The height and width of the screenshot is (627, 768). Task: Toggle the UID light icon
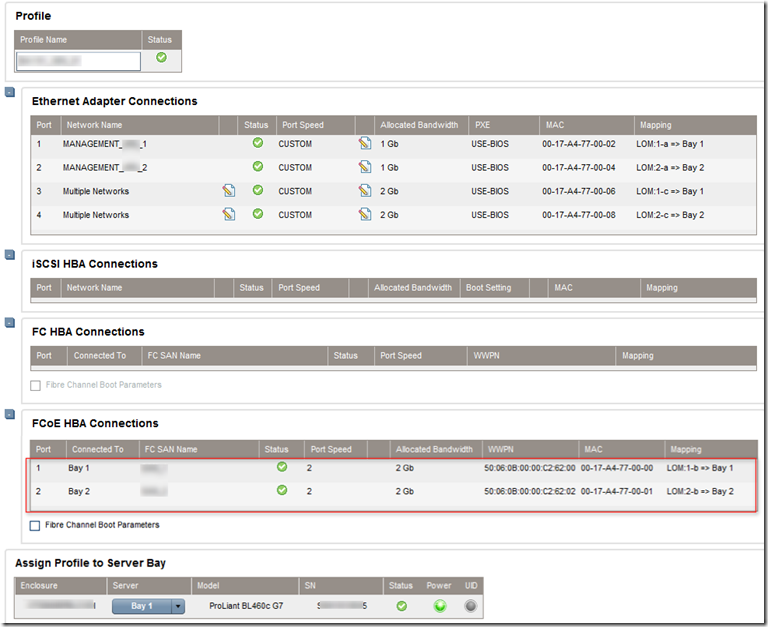471,606
